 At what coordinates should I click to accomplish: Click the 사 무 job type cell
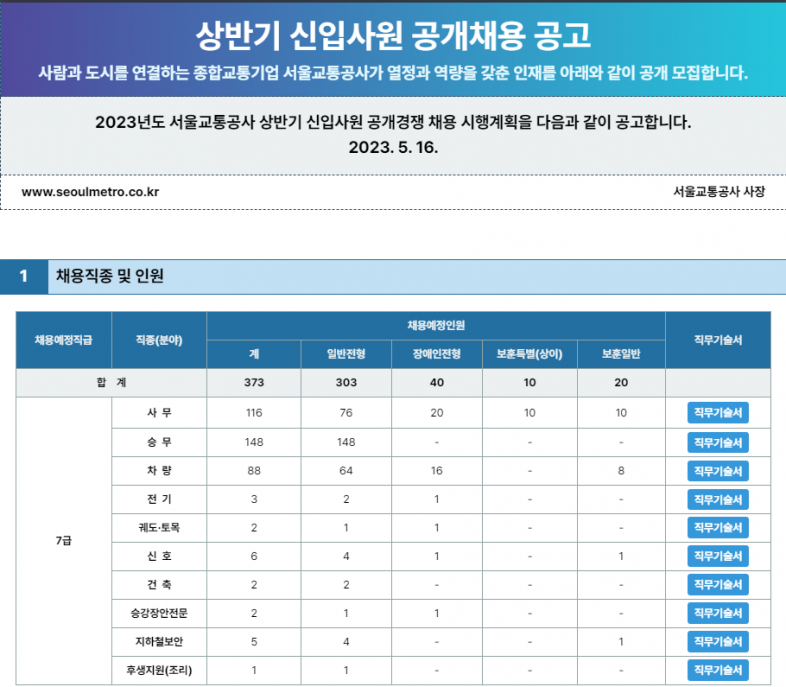click(x=159, y=413)
